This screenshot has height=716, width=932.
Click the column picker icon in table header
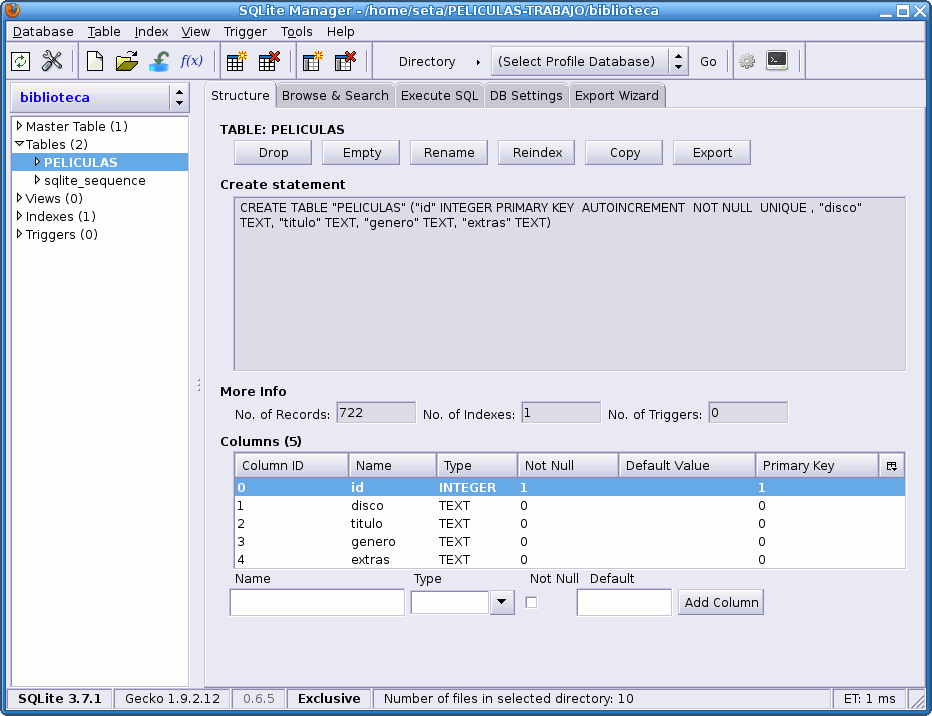pyautogui.click(x=892, y=466)
